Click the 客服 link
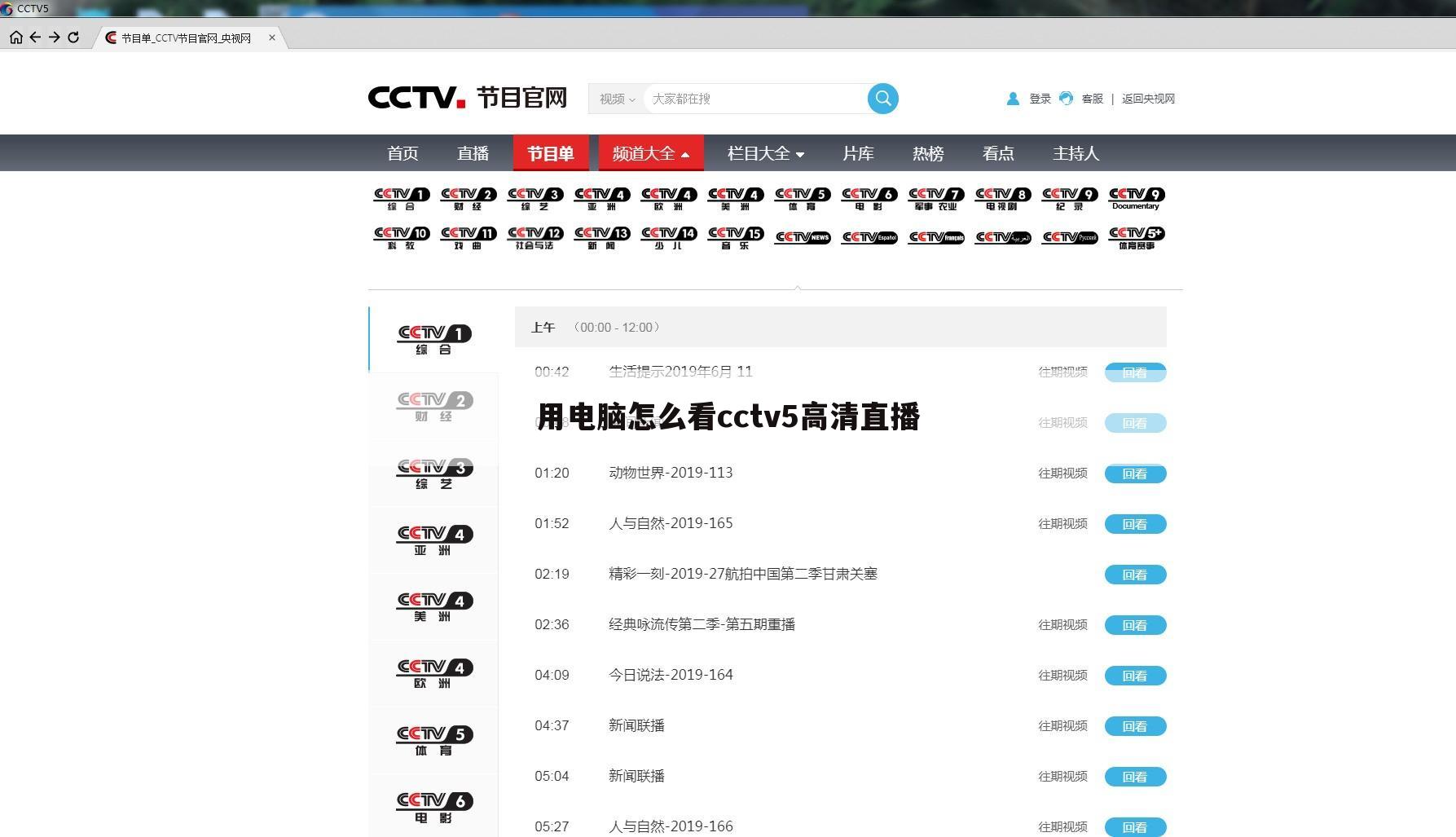 click(x=1092, y=99)
